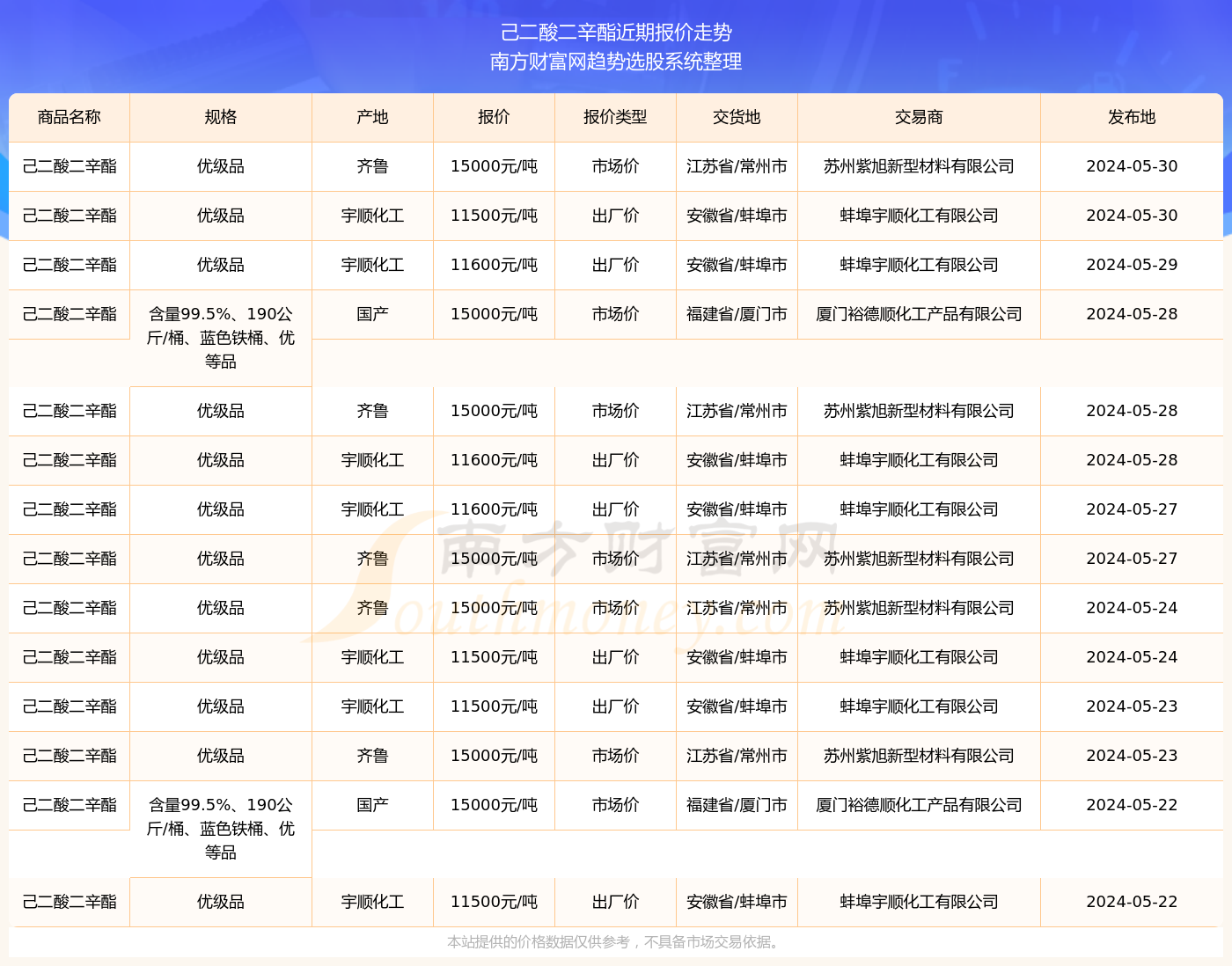Click 11600元/吨 in the 2024-05-29 row
This screenshot has width=1232, height=966.
(494, 265)
